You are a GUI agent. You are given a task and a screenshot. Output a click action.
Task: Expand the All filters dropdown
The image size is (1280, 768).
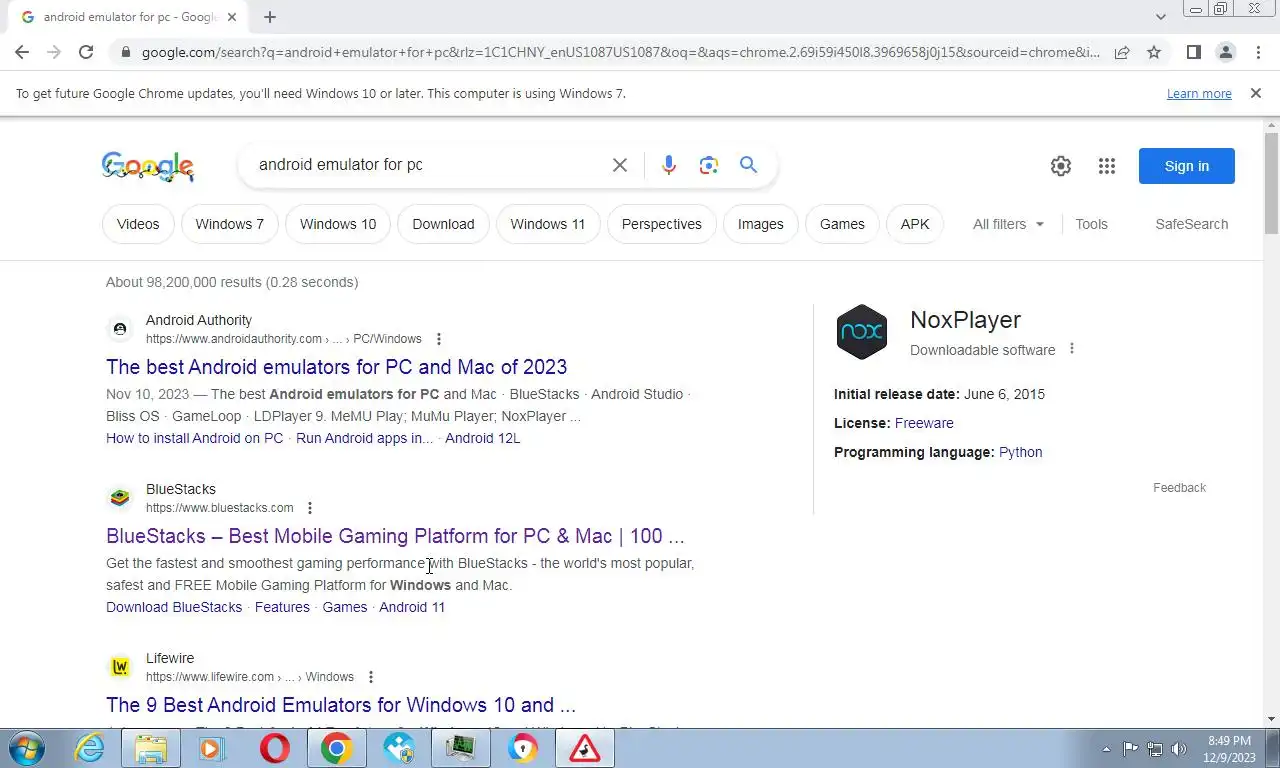[x=1008, y=224]
